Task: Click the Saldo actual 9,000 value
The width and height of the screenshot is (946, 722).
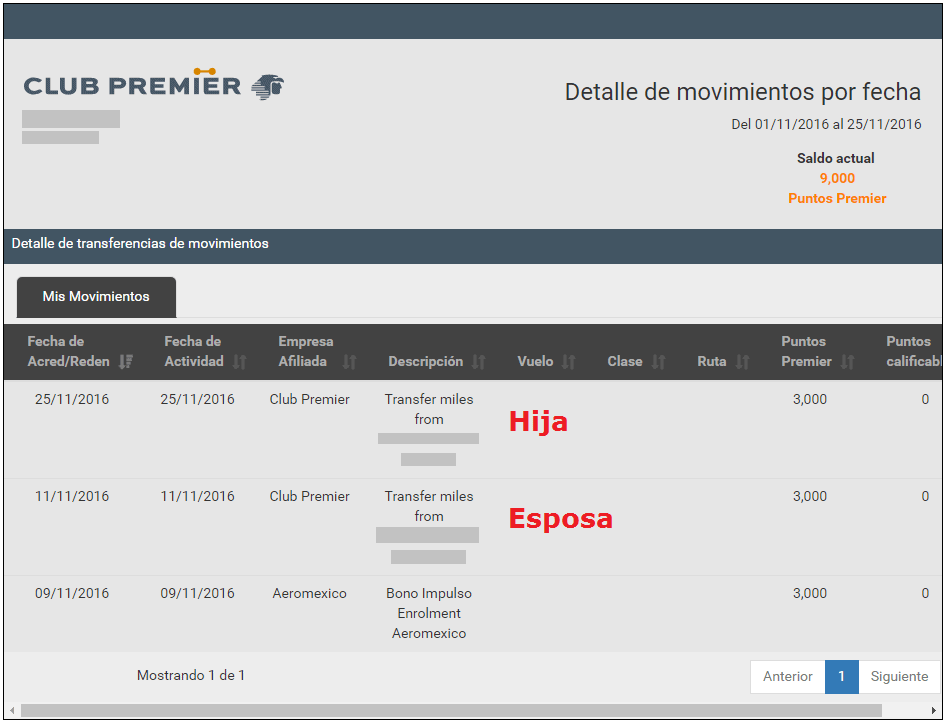Action: [x=837, y=179]
